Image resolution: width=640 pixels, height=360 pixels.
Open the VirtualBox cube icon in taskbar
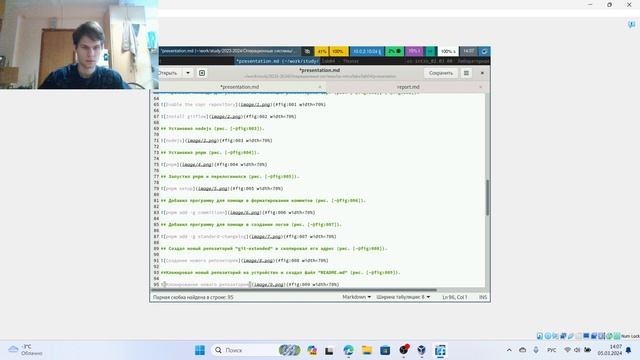[421, 350]
